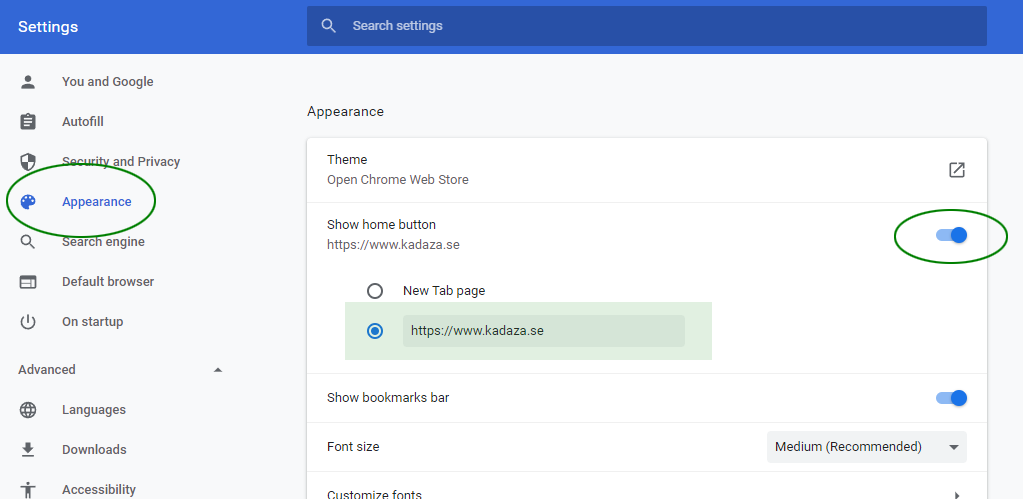Click the Font size label
The image size is (1023, 499).
click(353, 447)
